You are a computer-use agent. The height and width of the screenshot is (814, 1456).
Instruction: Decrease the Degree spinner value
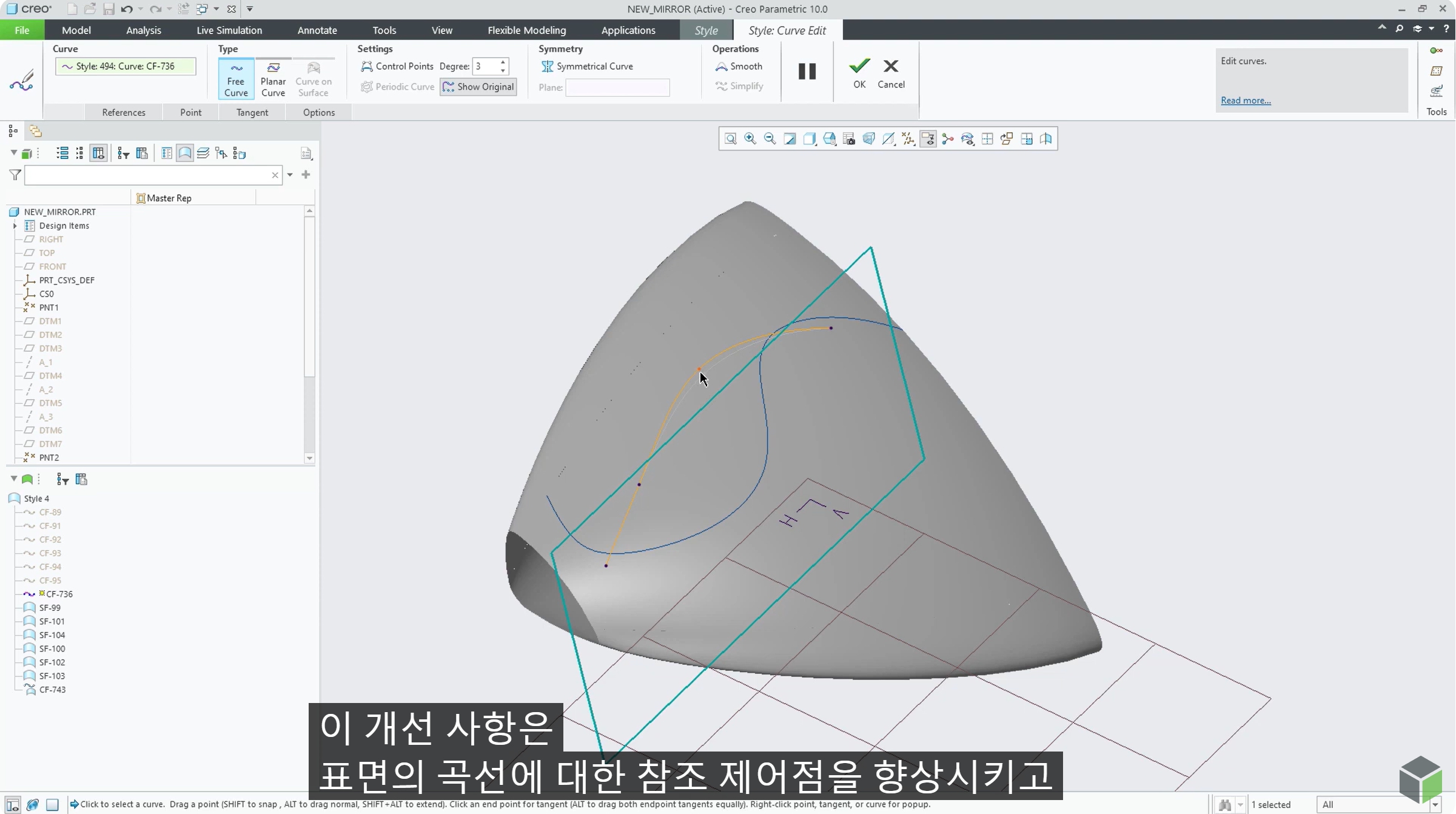(x=503, y=70)
